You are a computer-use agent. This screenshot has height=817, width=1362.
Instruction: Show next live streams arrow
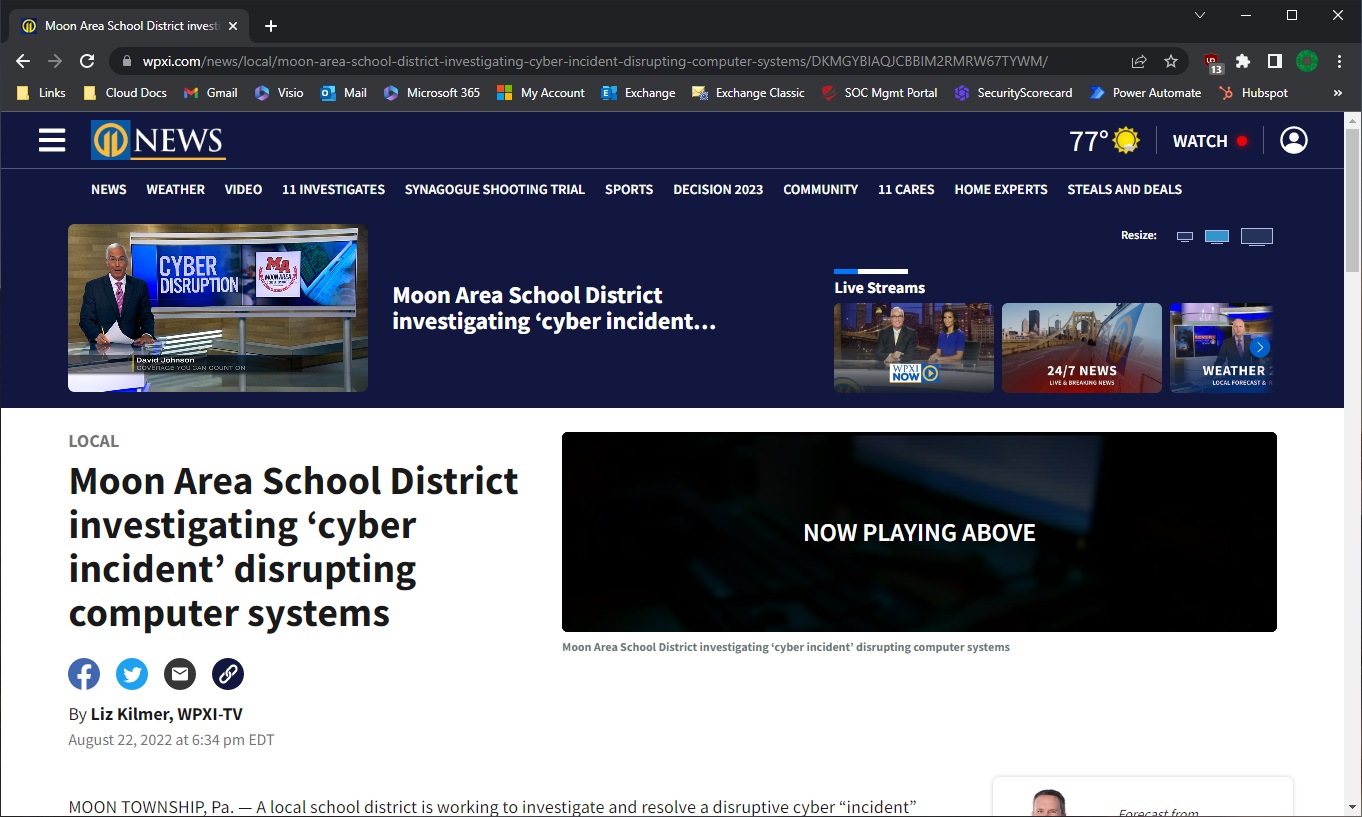pyautogui.click(x=1260, y=347)
